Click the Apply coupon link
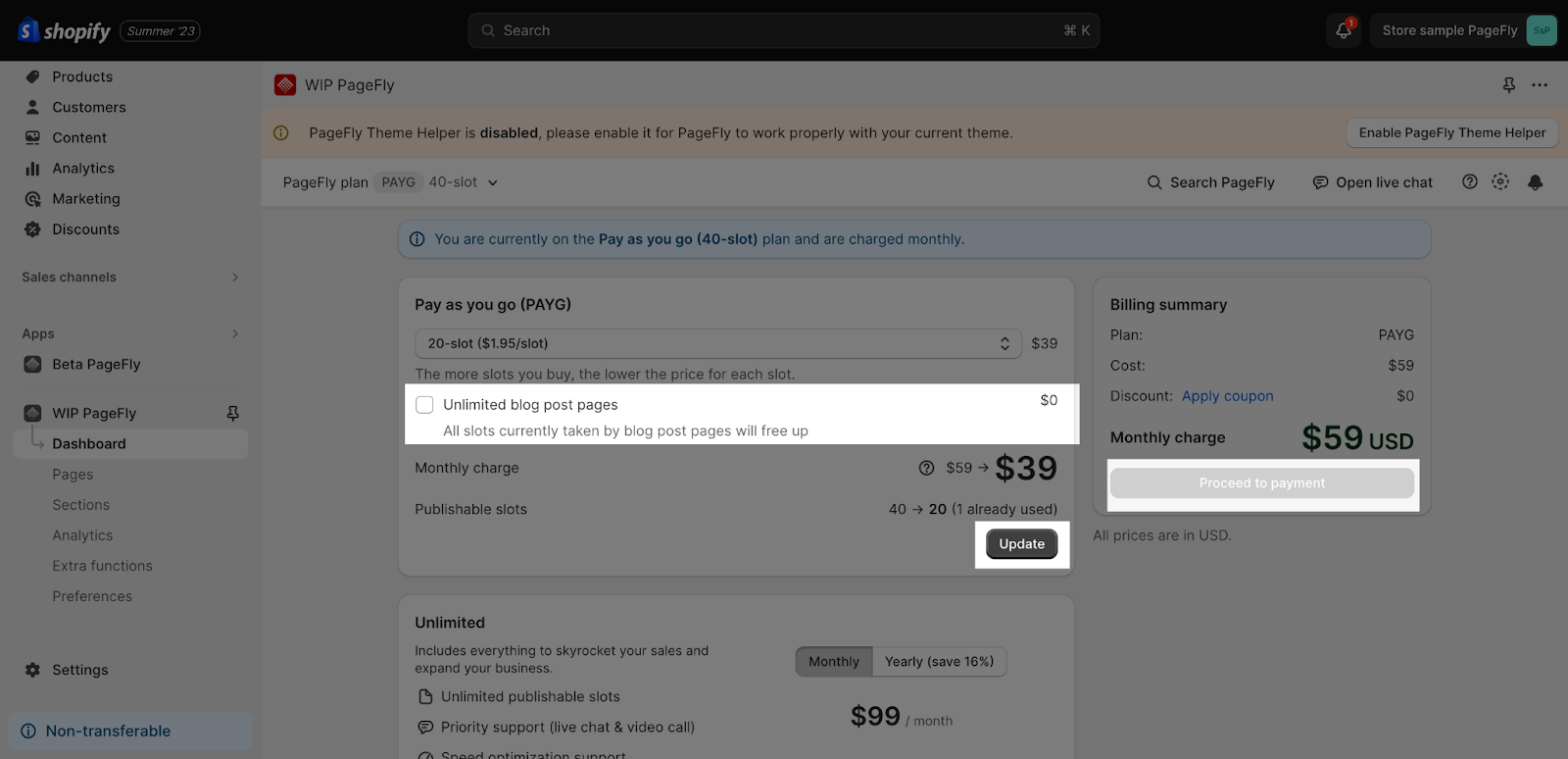1568x759 pixels. pos(1228,396)
